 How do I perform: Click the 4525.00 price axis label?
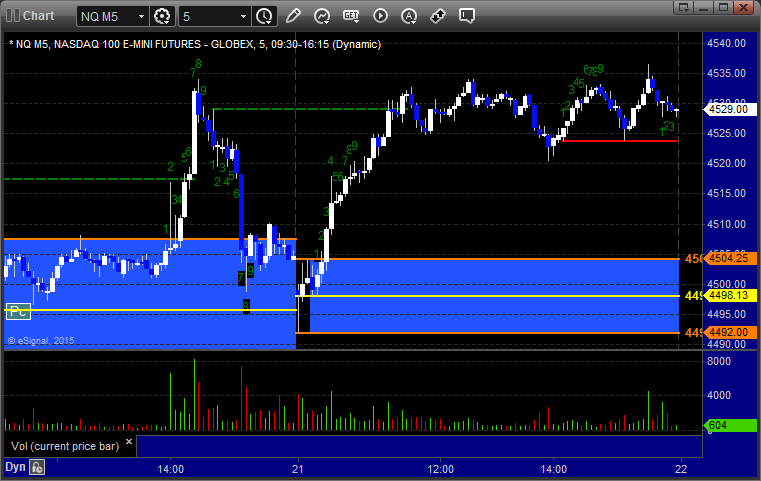[727, 133]
